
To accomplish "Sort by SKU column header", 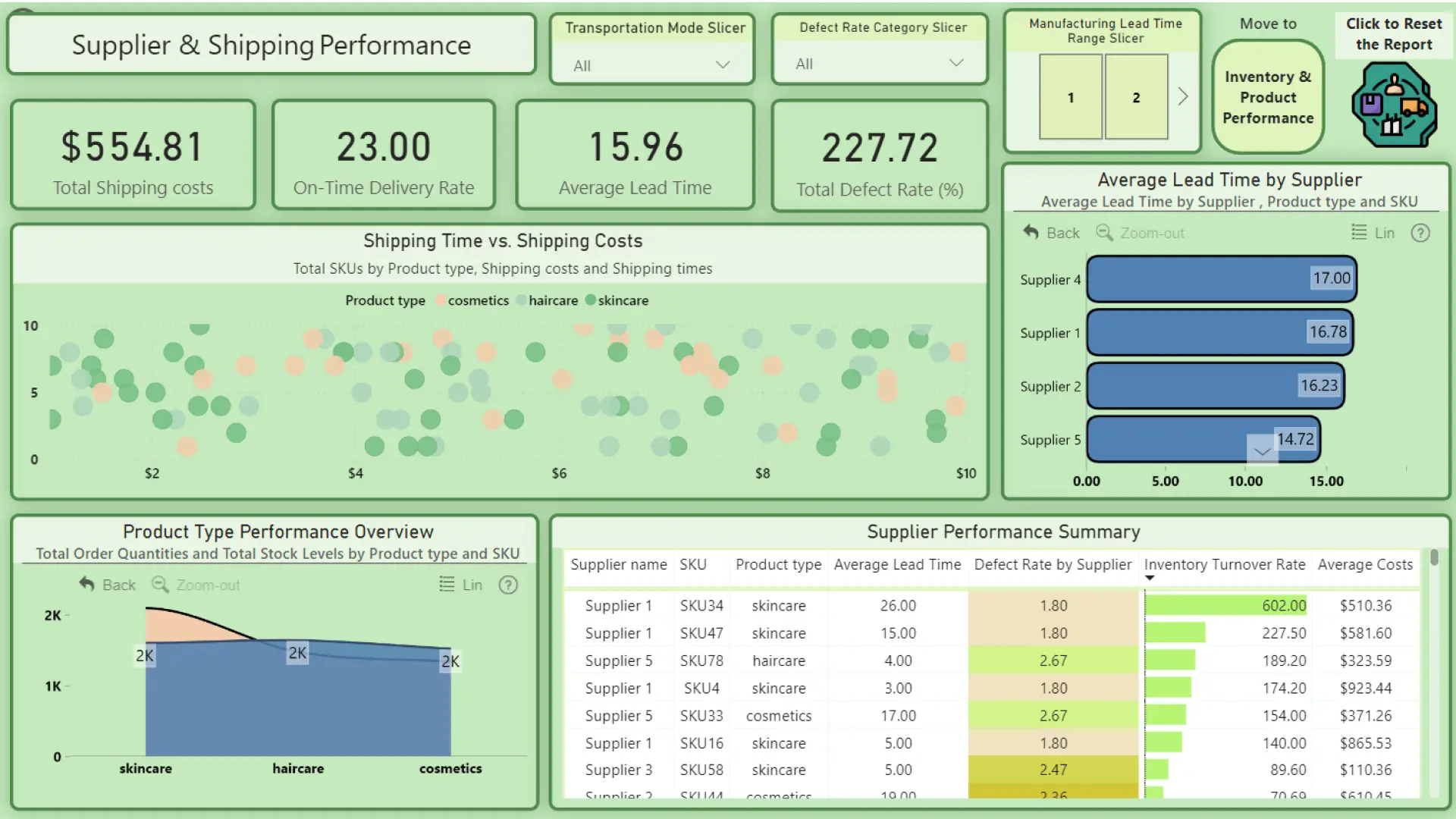I will tap(693, 564).
